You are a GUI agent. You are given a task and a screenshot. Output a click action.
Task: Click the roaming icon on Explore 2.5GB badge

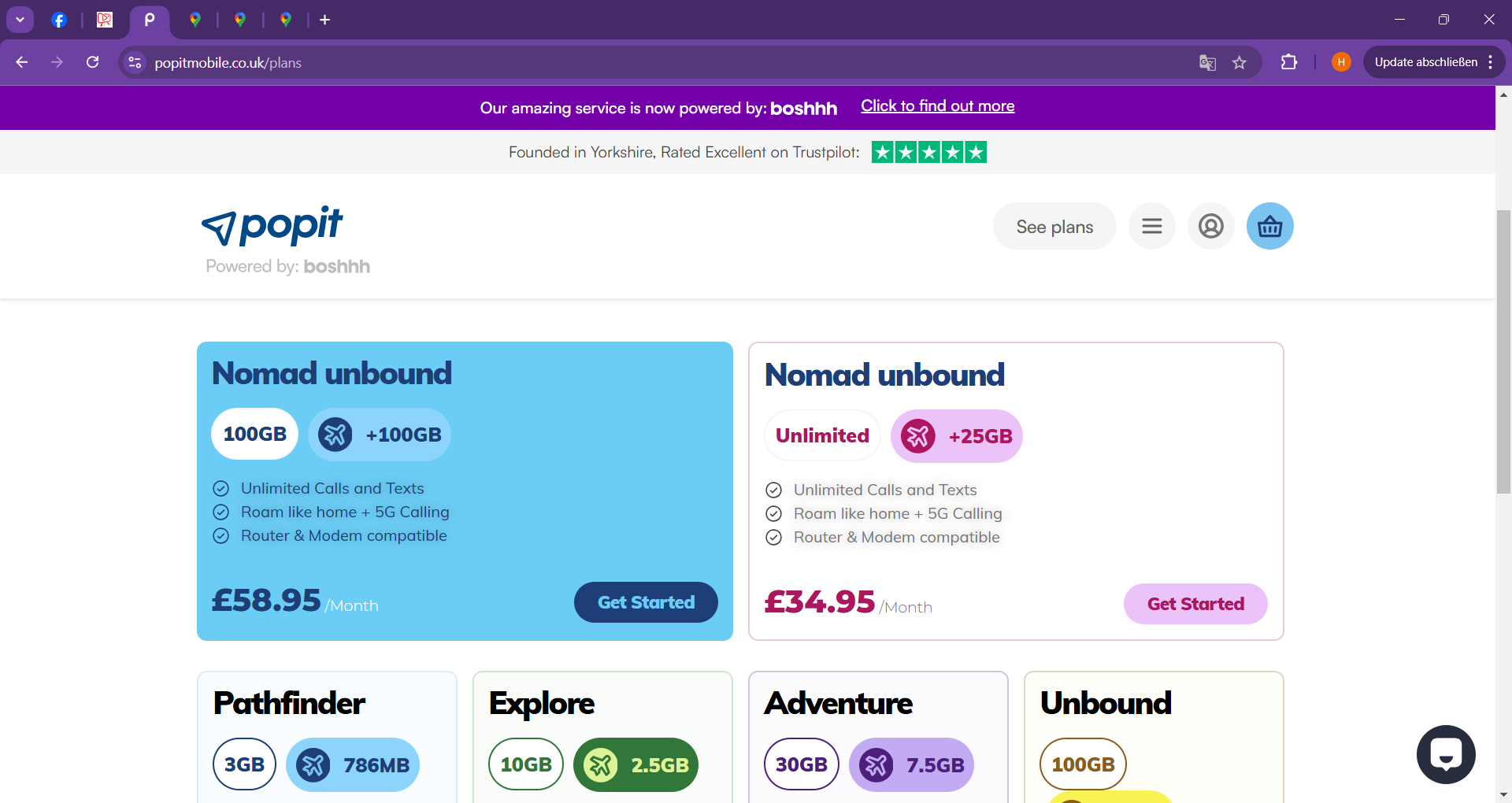pos(601,765)
